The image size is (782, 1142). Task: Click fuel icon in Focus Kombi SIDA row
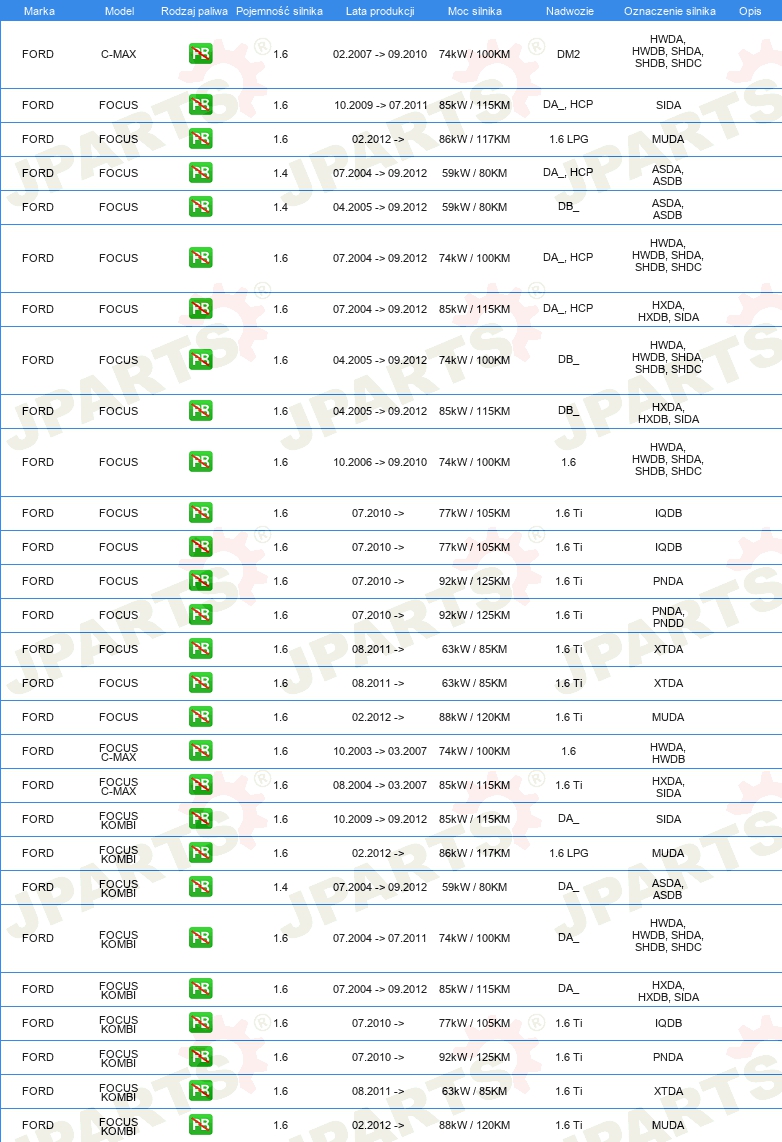point(200,819)
